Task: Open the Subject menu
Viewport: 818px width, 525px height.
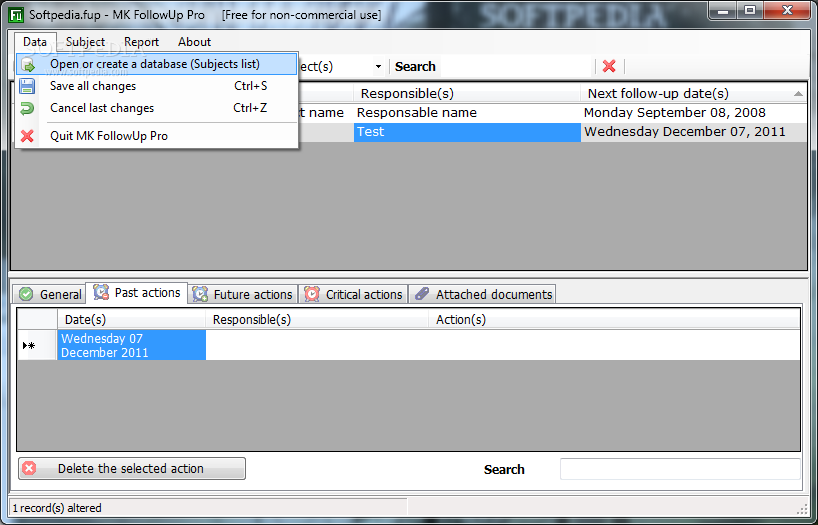Action: pos(85,42)
